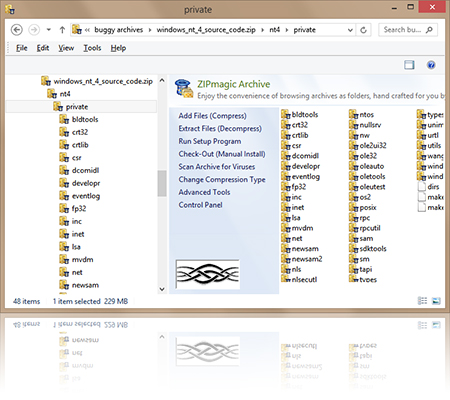Select the oleutest folder icon
450x400 pixels.
pos(354,187)
